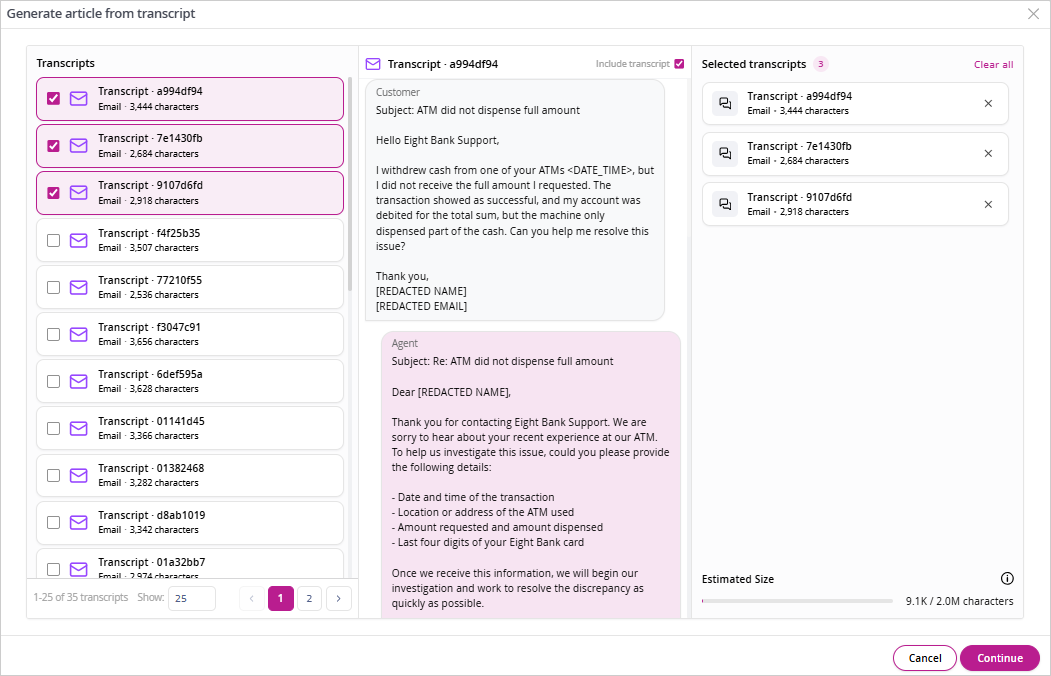The height and width of the screenshot is (676, 1051).
Task: Check Transcript 01141d45 checkbox
Action: (x=54, y=428)
